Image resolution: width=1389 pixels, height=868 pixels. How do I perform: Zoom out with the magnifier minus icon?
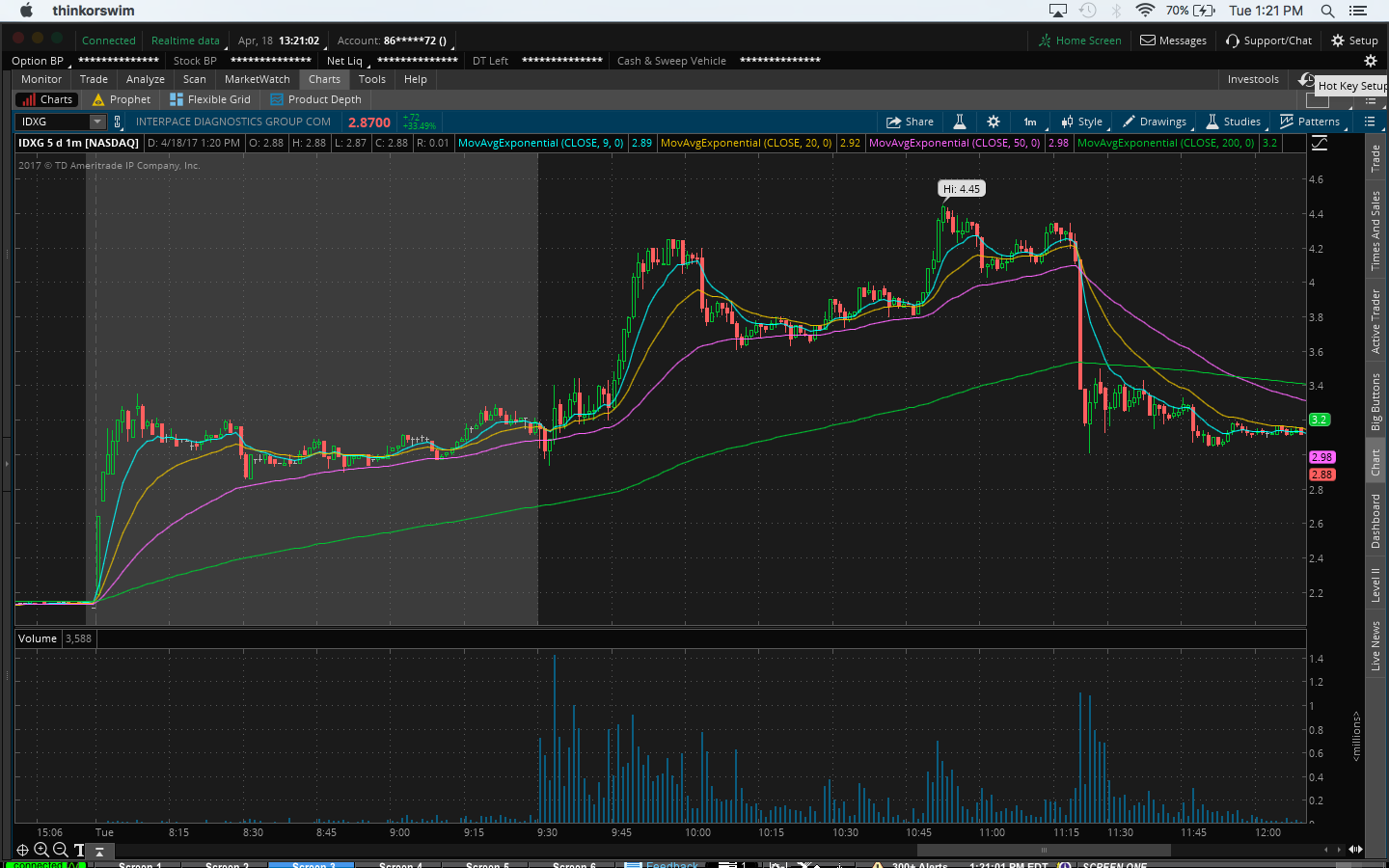[61, 850]
